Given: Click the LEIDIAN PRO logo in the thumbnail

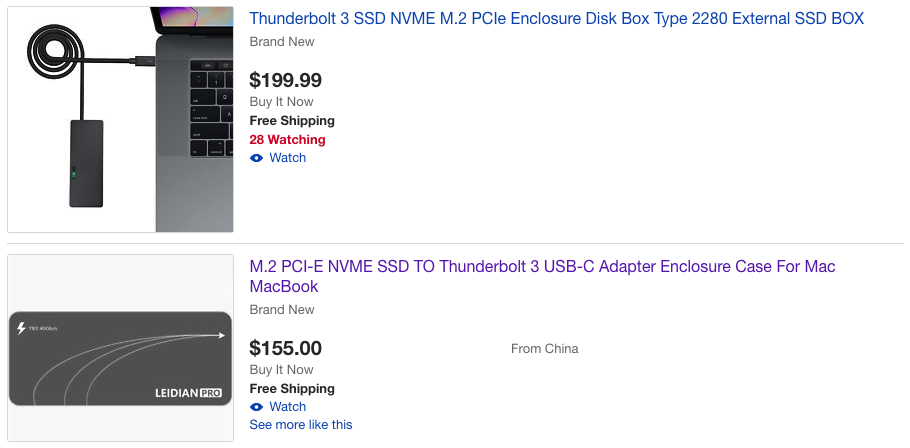Looking at the screenshot, I should [188, 393].
